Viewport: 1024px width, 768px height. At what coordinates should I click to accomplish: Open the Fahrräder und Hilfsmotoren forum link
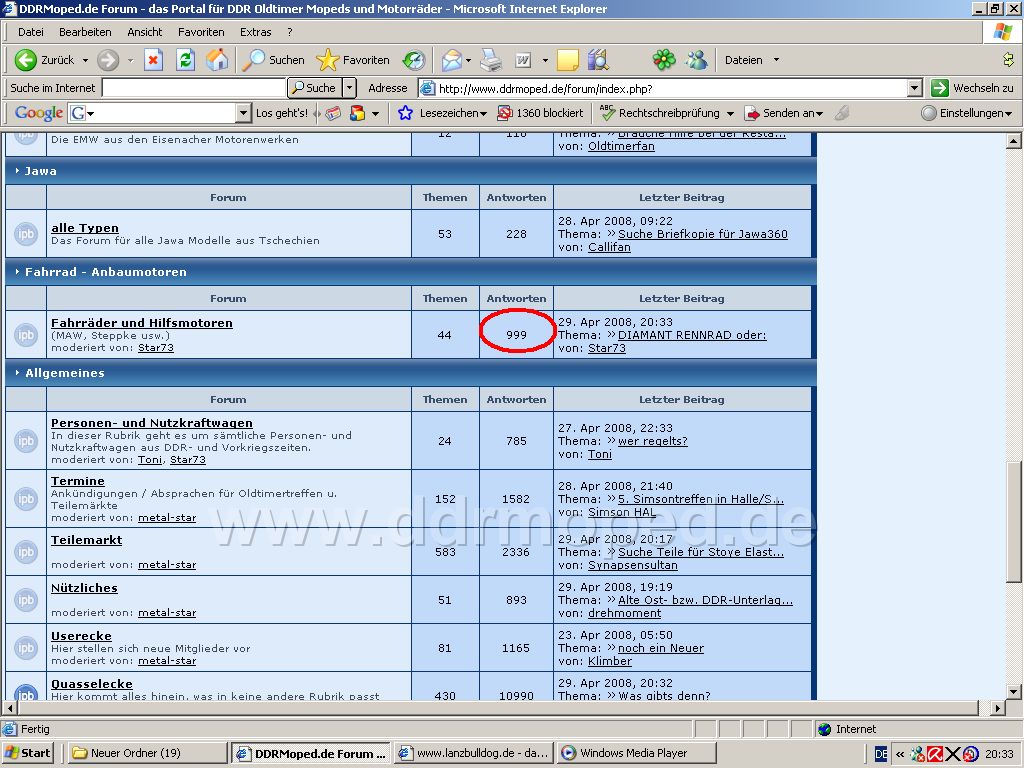[x=142, y=323]
